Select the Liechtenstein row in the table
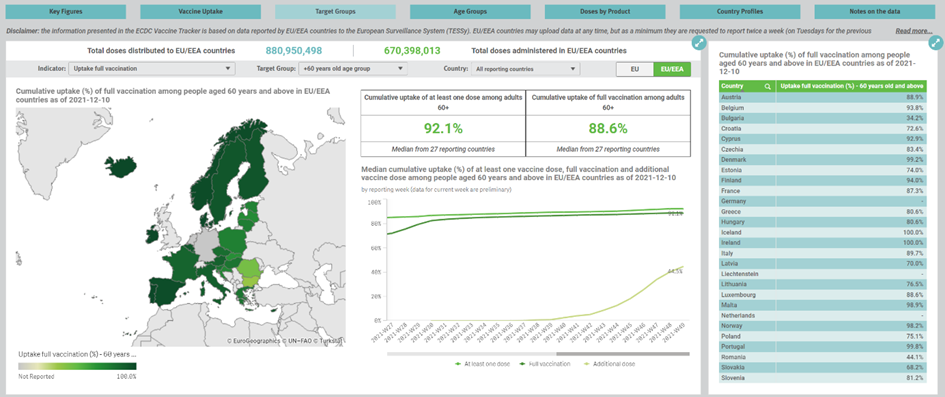The height and width of the screenshot is (397, 945). (x=823, y=274)
